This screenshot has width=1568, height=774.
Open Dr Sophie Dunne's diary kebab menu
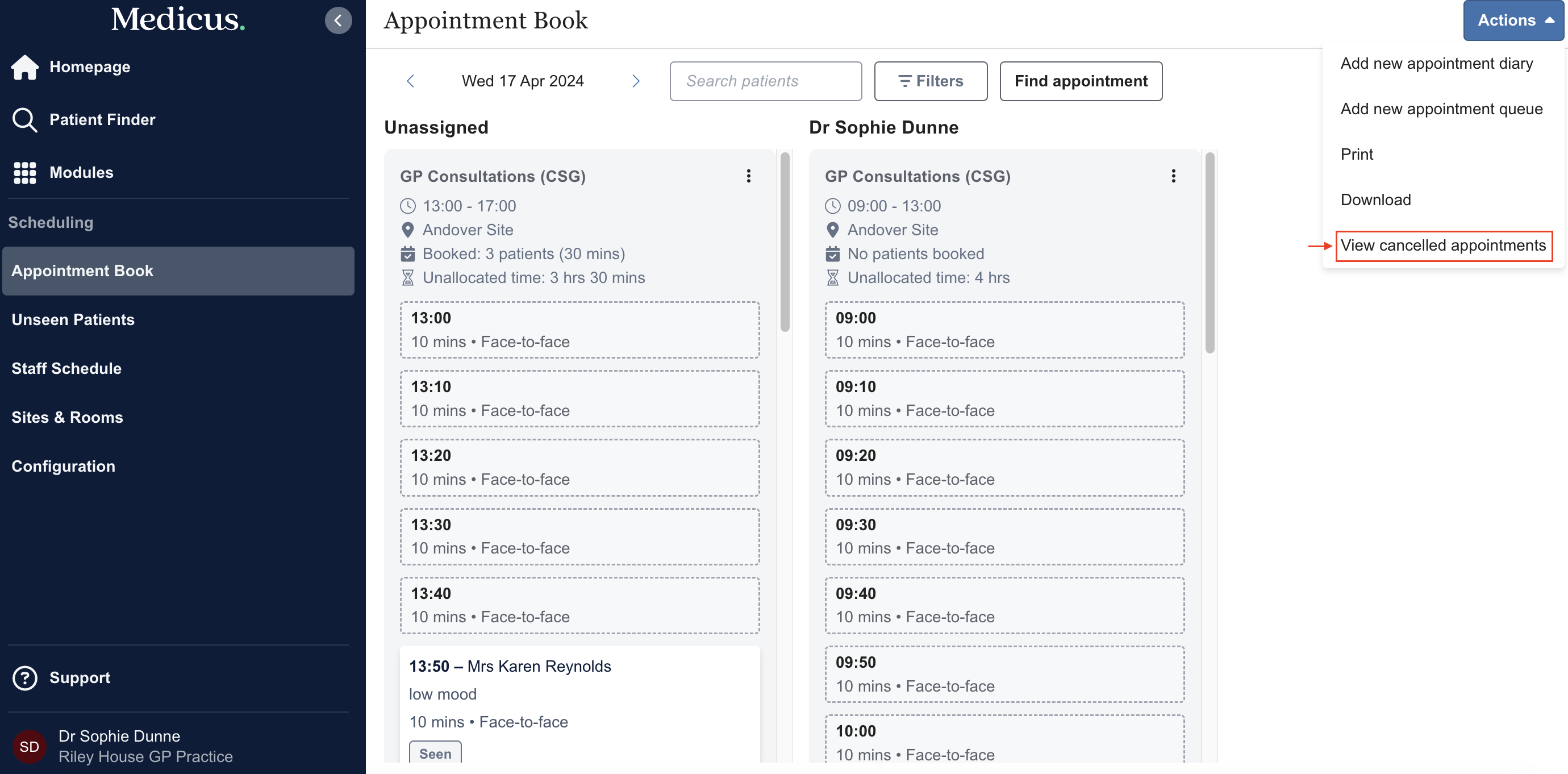click(x=1173, y=177)
